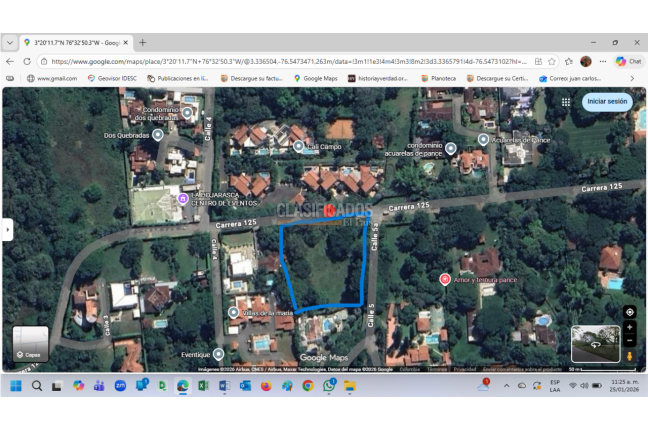
Task: Open Outlook on the taskbar
Action: [x=245, y=386]
